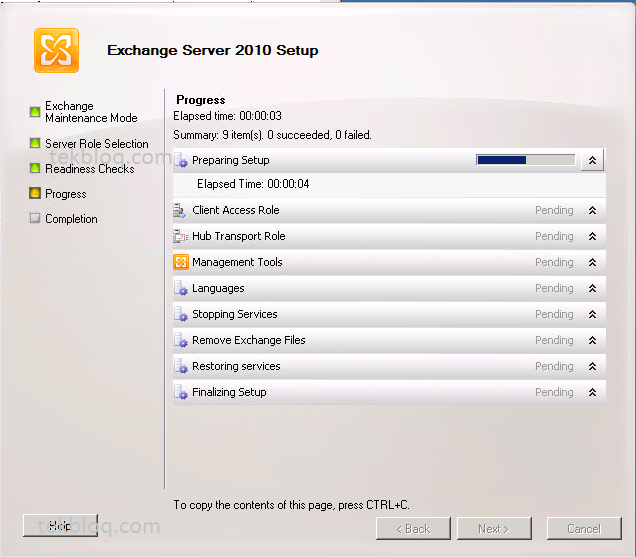636x557 pixels.
Task: Click Pending status of Hub Transport Role
Action: 554,236
